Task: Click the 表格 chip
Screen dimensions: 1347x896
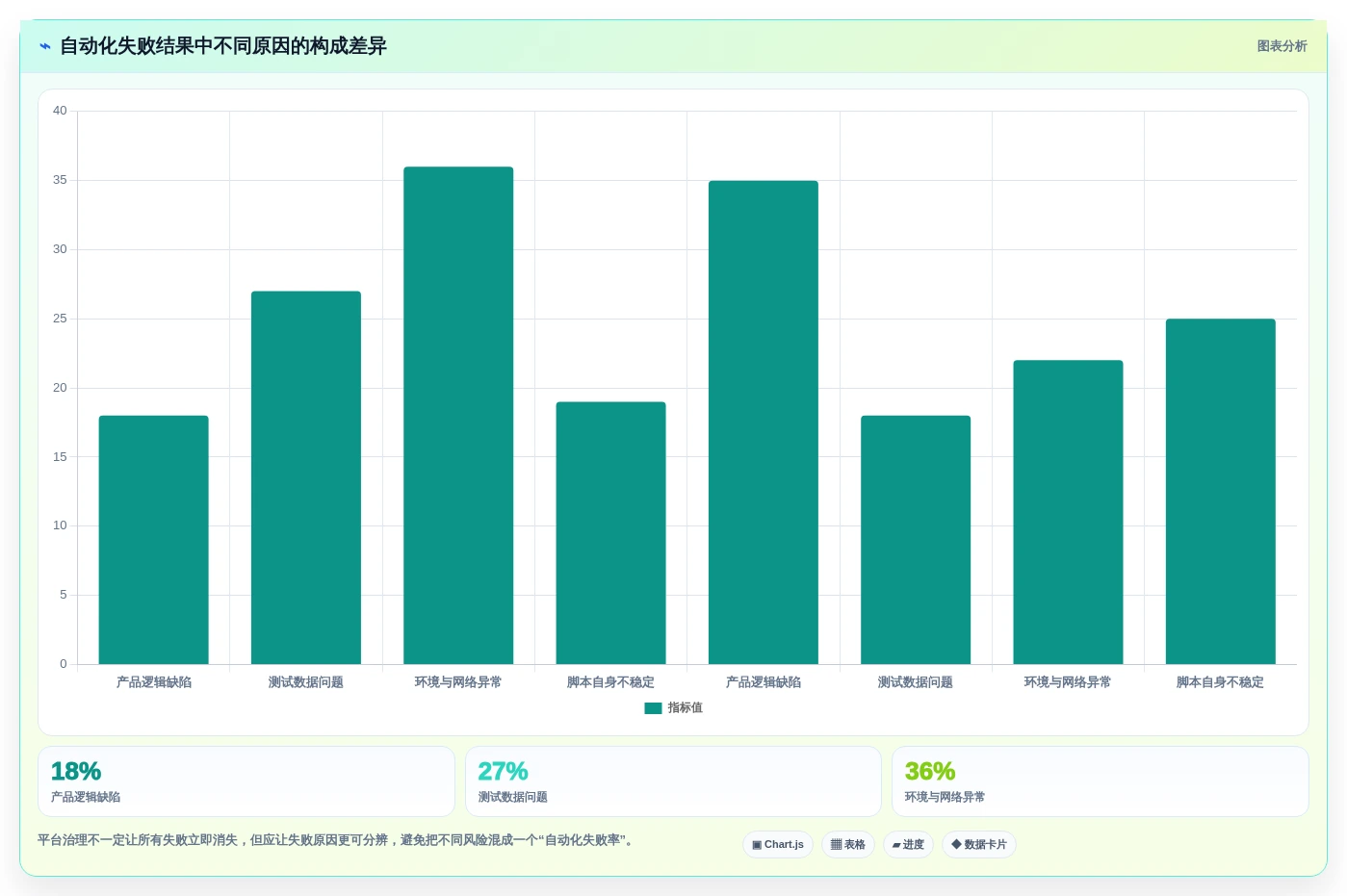Action: coord(847,845)
